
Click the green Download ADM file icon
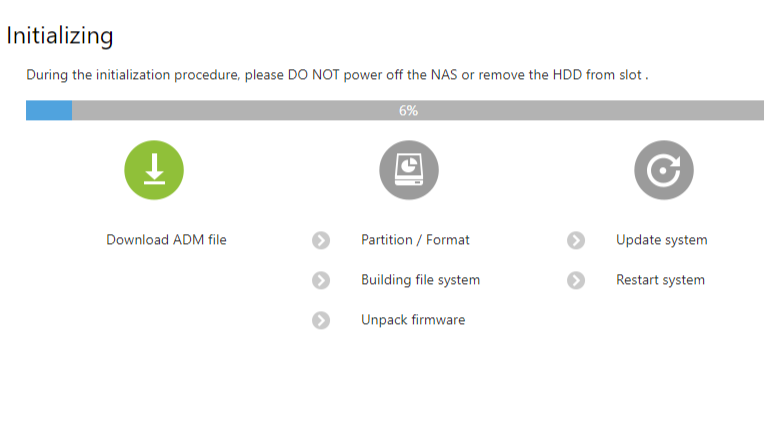point(154,170)
